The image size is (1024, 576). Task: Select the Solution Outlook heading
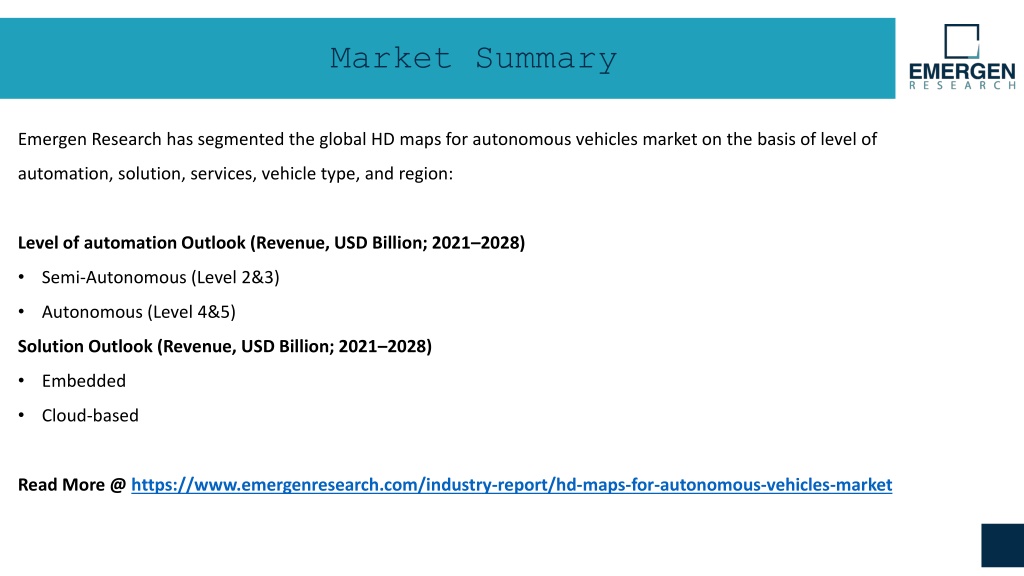[x=225, y=347]
